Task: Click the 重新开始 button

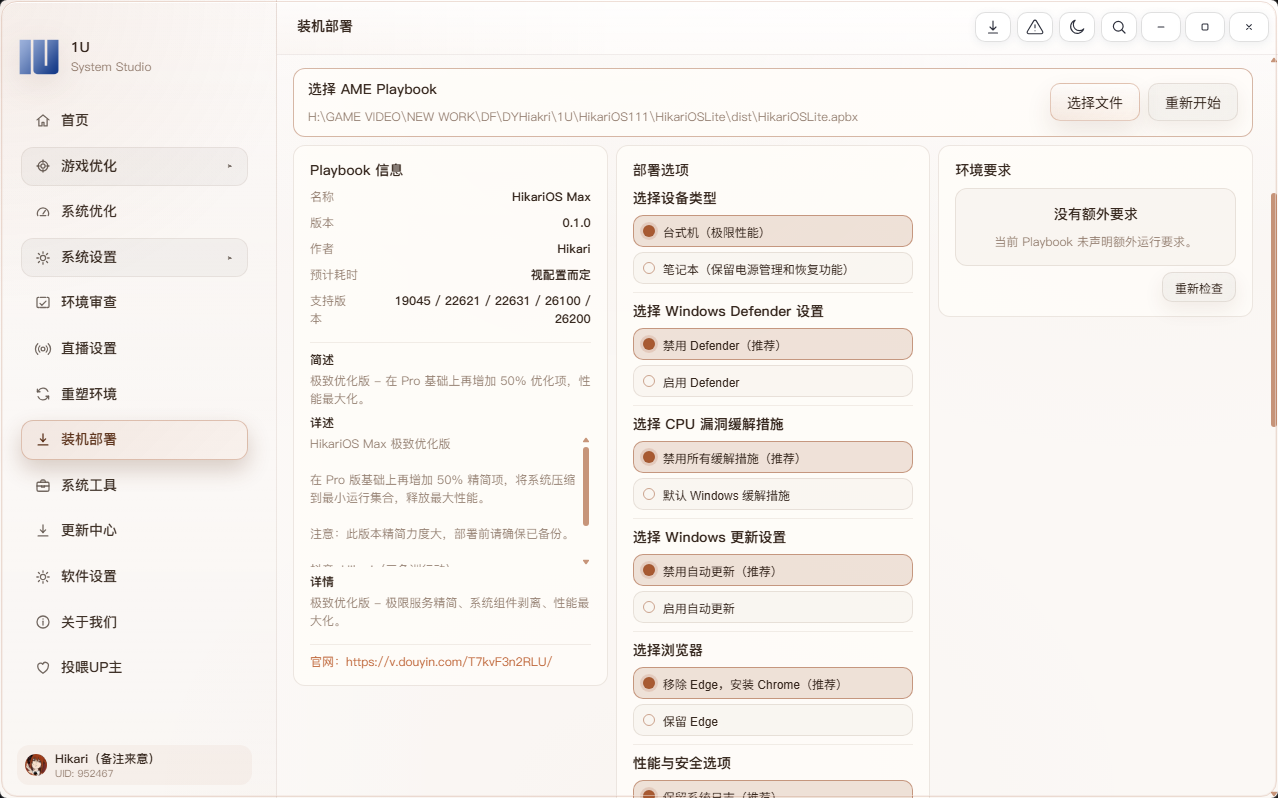Action: click(1193, 102)
